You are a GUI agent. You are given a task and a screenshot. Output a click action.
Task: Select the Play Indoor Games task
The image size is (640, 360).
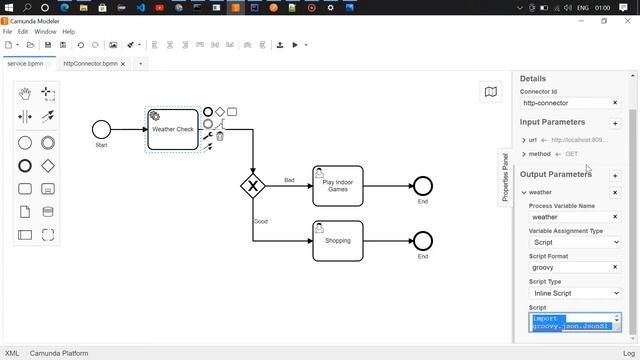338,186
